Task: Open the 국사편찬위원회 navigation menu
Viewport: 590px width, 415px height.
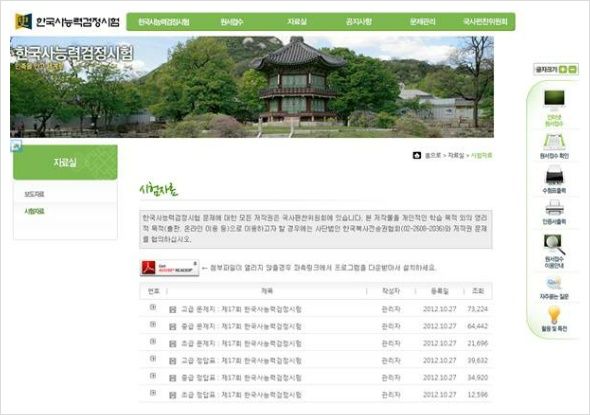Action: pyautogui.click(x=485, y=22)
